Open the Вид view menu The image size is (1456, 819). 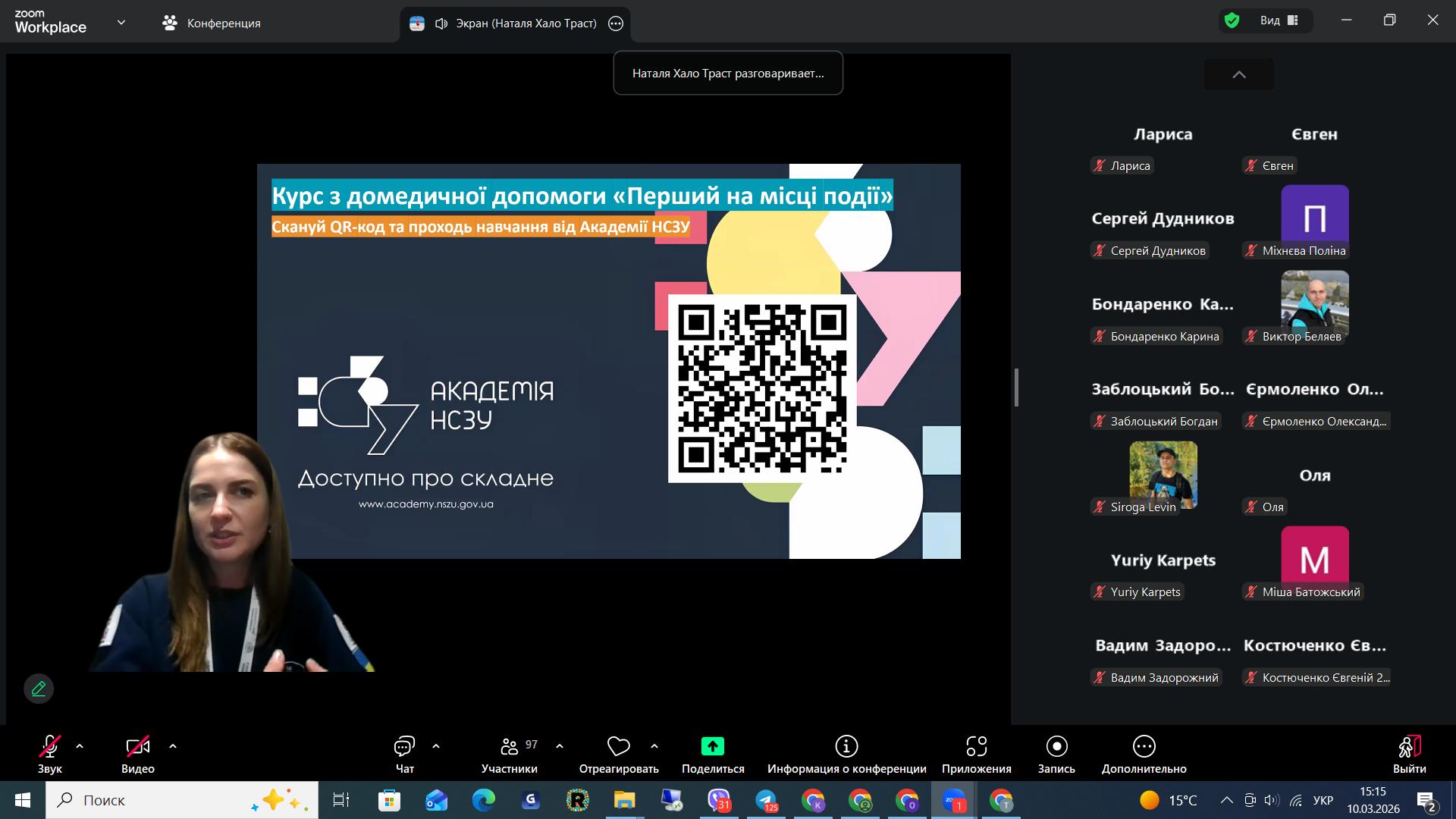[1279, 21]
